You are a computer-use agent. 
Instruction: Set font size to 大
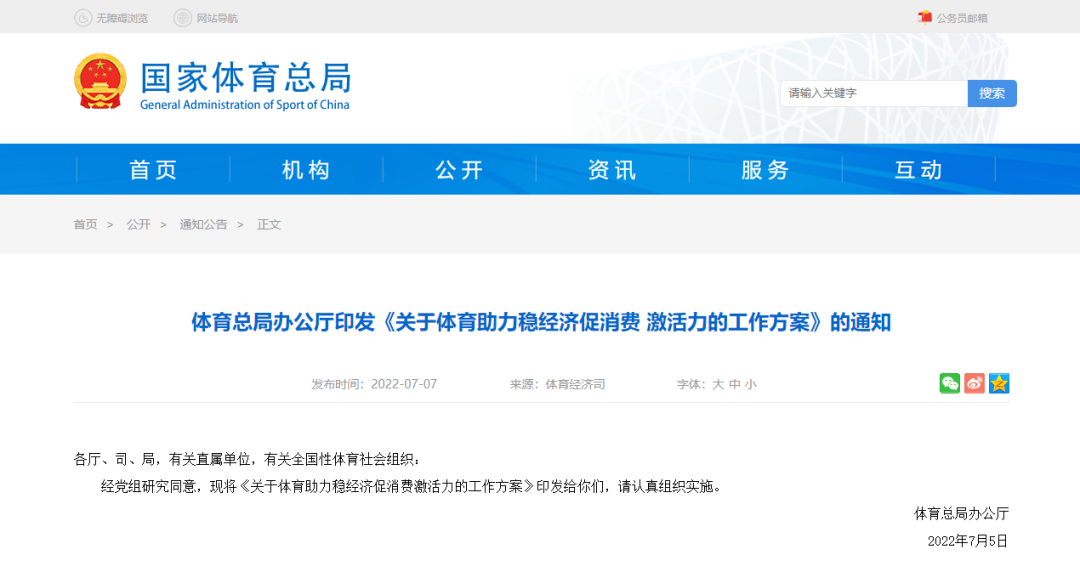click(718, 385)
